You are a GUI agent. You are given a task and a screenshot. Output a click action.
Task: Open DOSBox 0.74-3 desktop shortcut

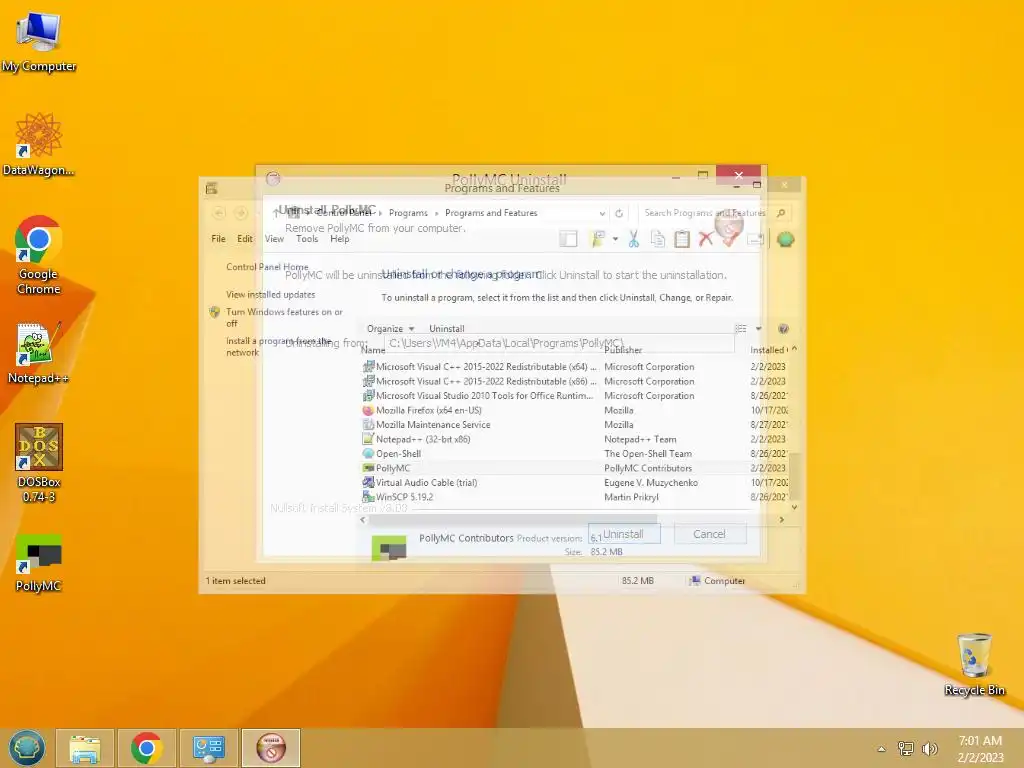pos(39,463)
